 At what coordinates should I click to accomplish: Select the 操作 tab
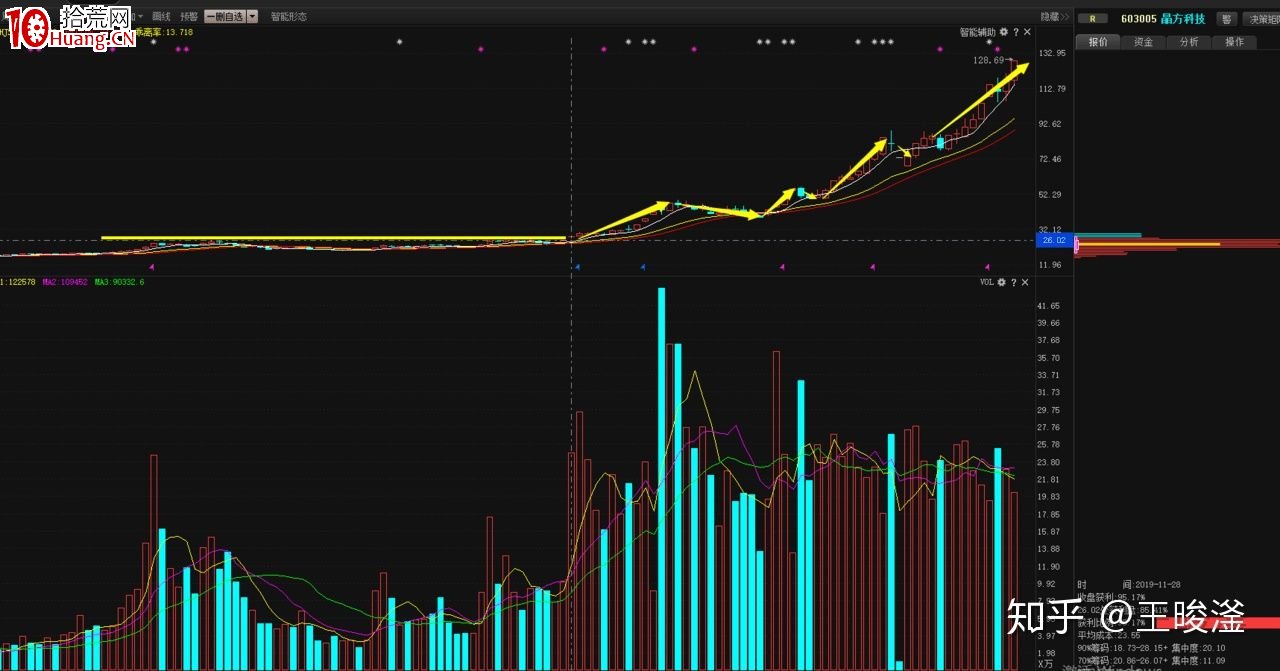(1234, 42)
